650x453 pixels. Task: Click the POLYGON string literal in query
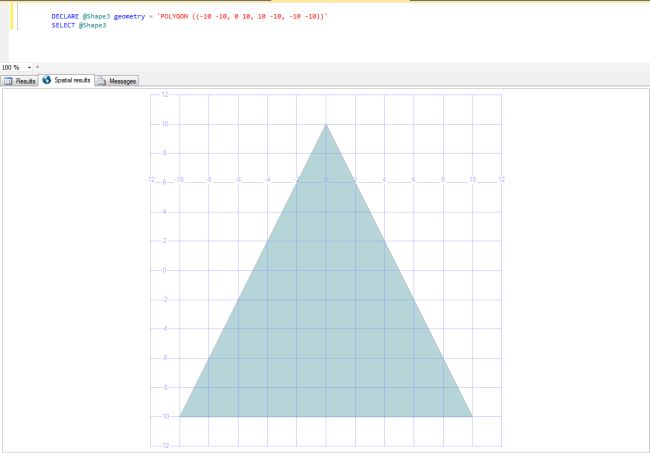[x=242, y=17]
